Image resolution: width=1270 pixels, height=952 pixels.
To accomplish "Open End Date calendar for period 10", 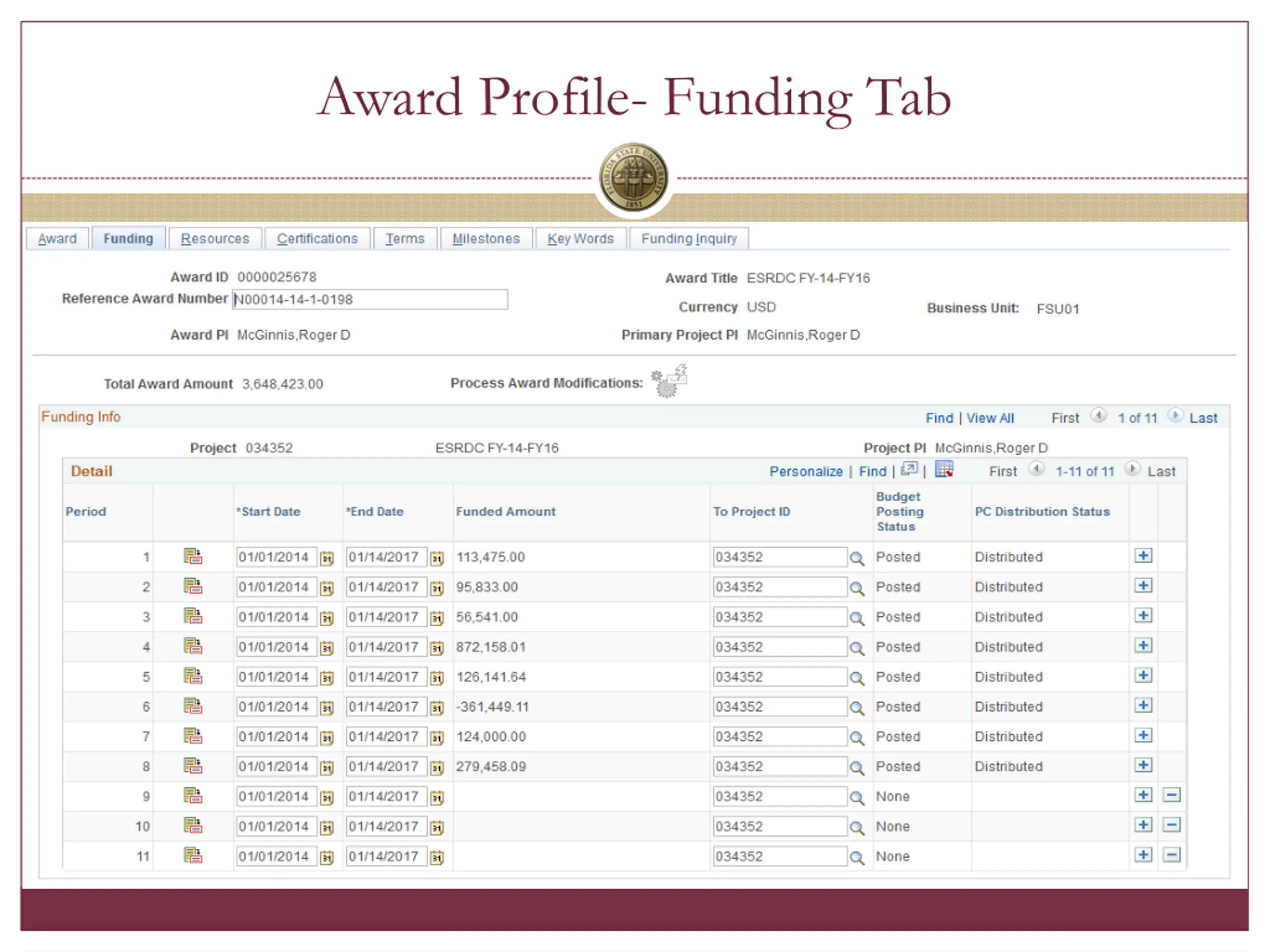I will (437, 828).
